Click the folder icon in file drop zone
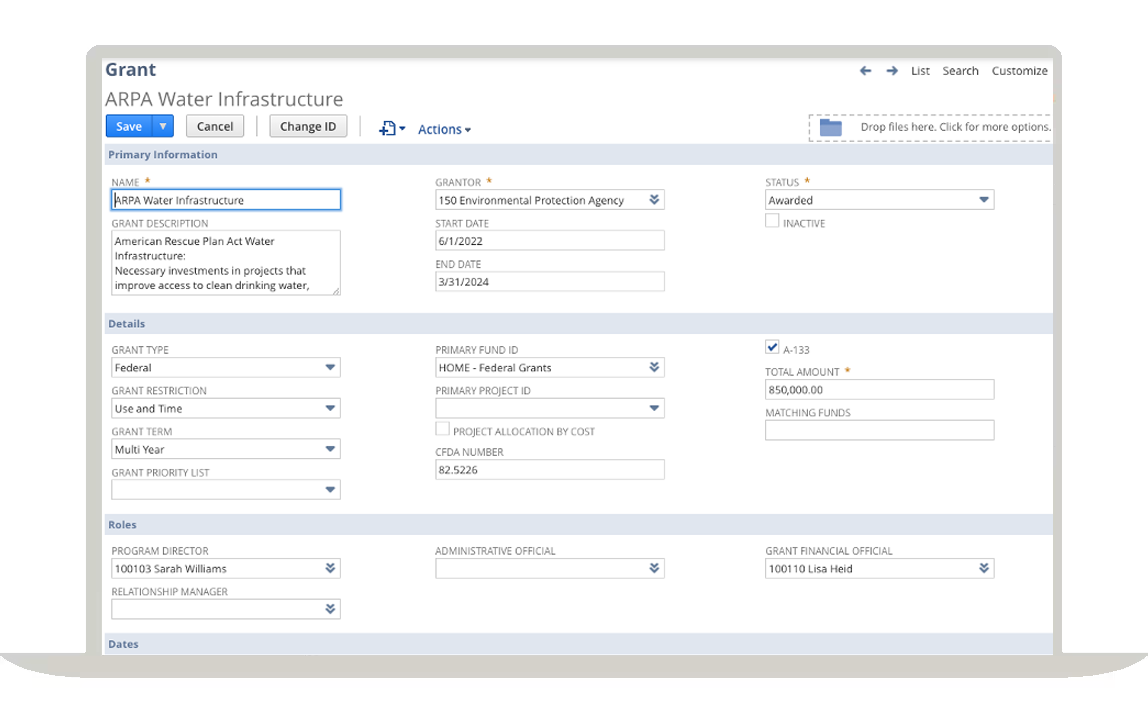This screenshot has width=1148, height=724. pyautogui.click(x=831, y=128)
